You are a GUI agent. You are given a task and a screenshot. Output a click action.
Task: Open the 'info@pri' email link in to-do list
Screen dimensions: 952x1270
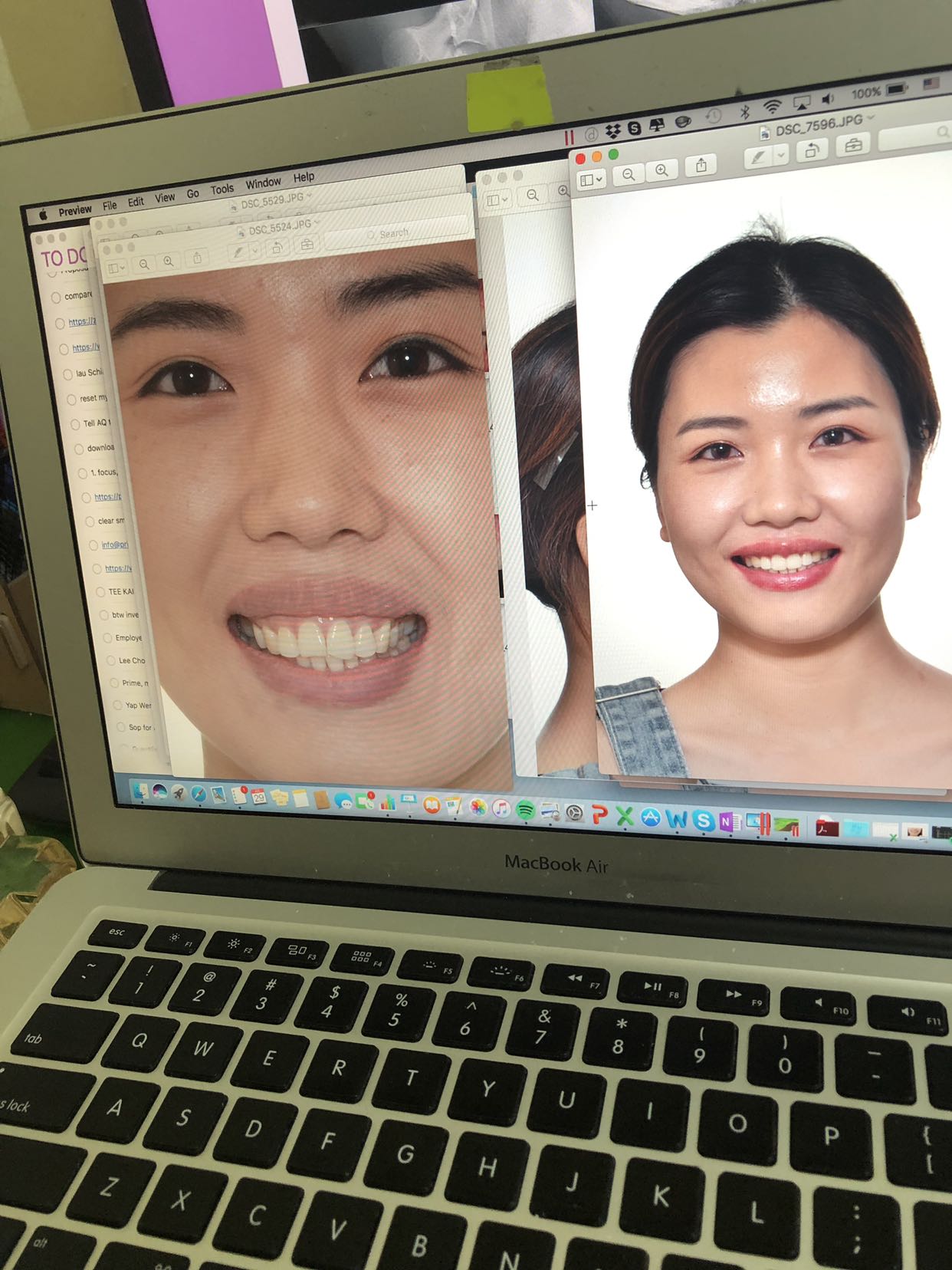[114, 545]
